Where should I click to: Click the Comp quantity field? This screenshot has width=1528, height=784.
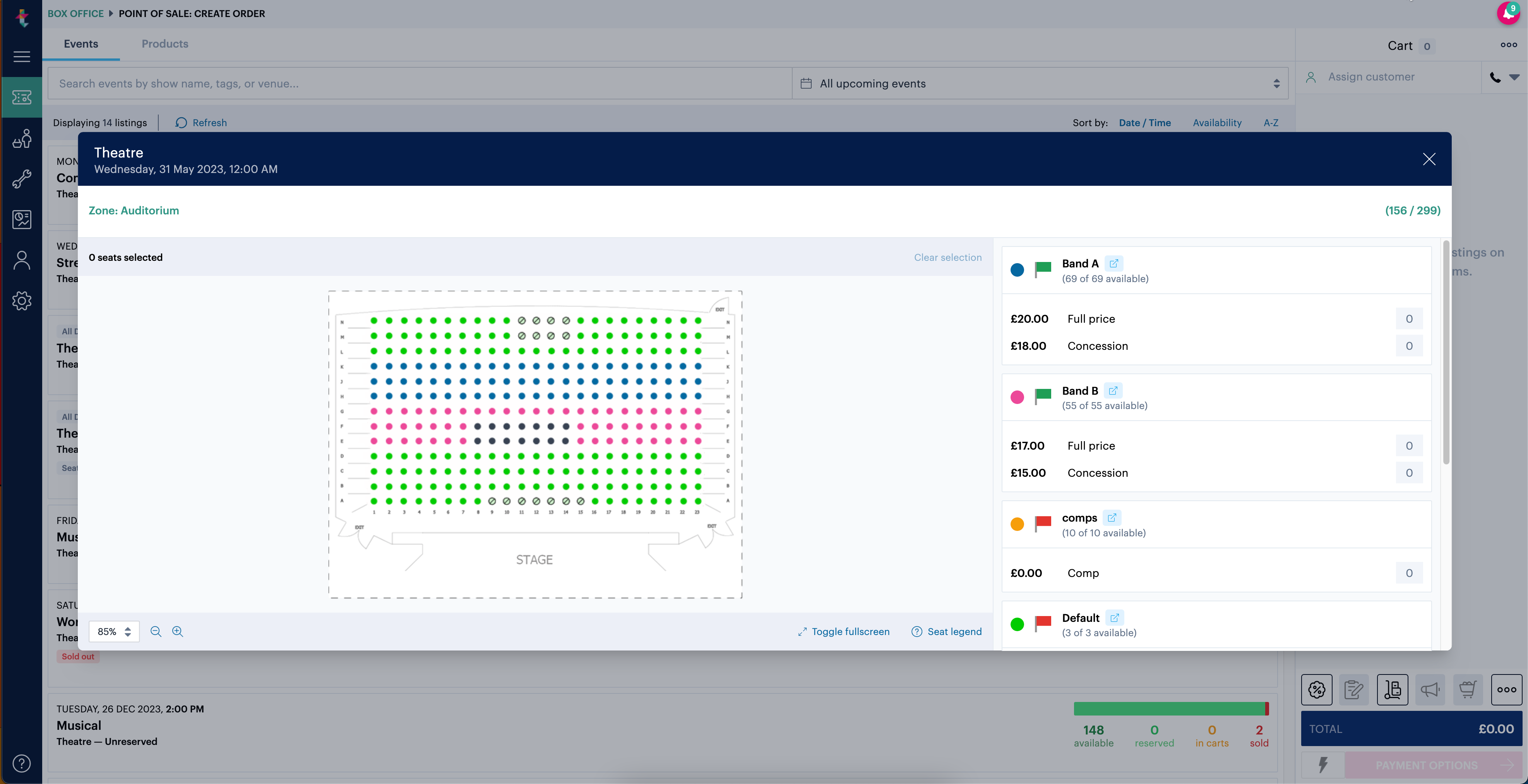click(x=1409, y=573)
